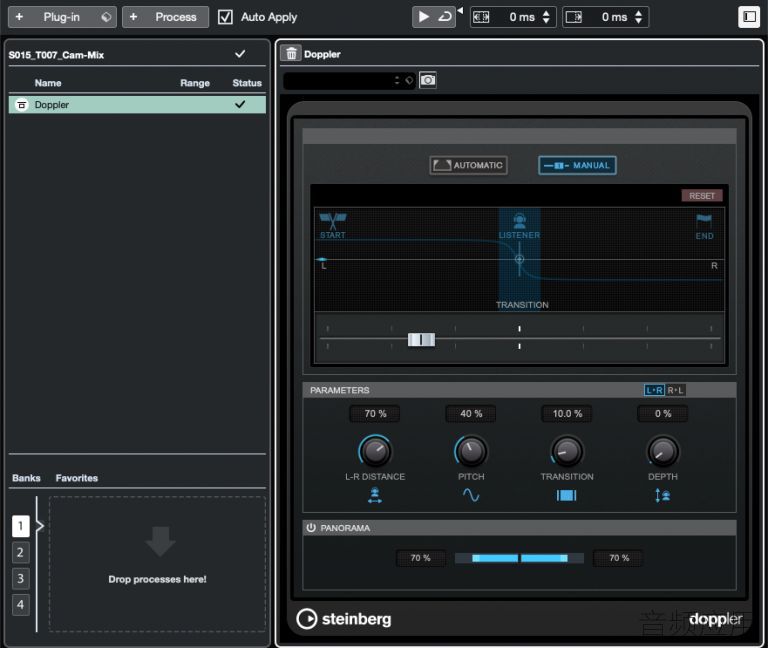The height and width of the screenshot is (648, 768).
Task: Toggle audition loop button
Action: tap(445, 17)
